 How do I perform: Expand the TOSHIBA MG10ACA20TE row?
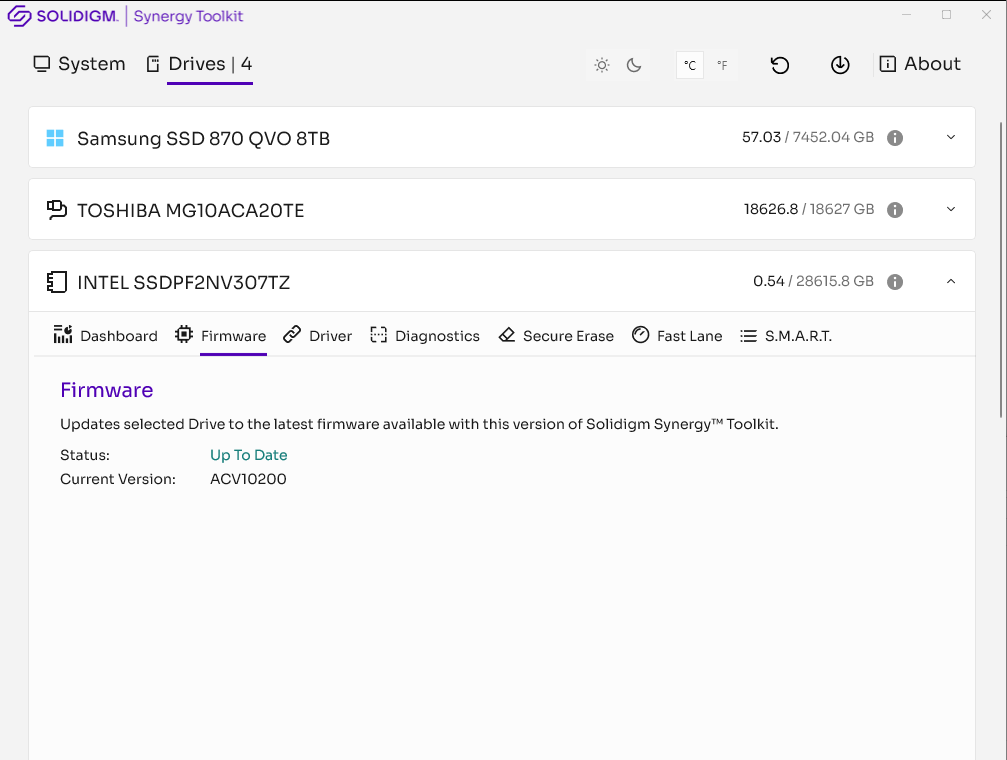click(951, 209)
